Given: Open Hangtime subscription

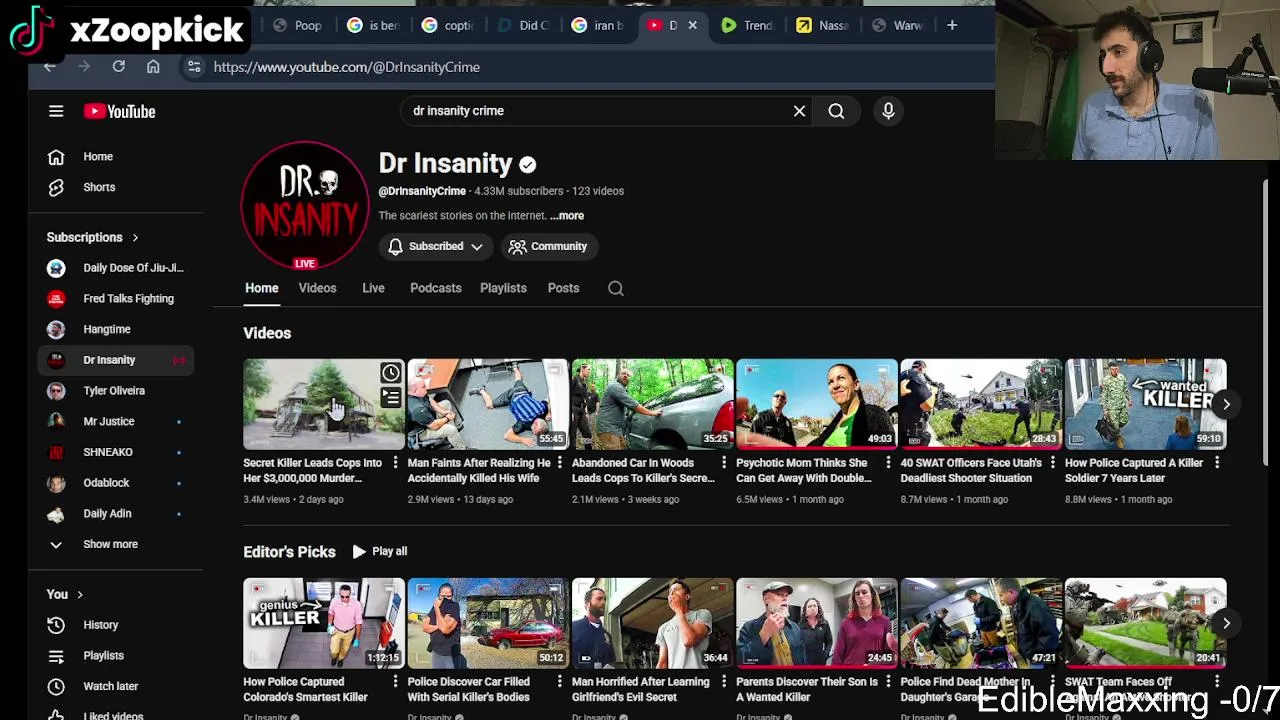Looking at the screenshot, I should point(116,329).
